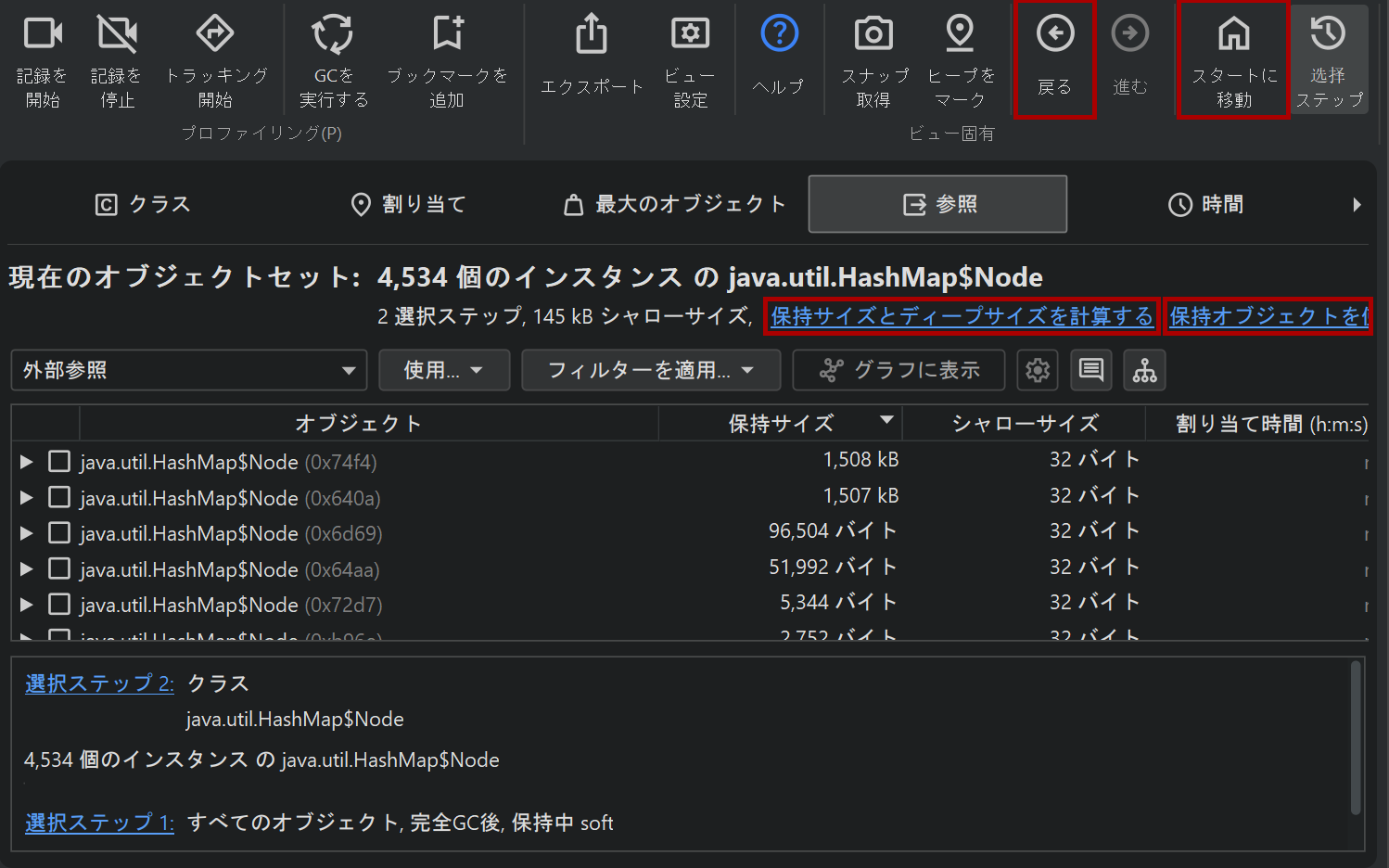
Task: Open the エクスポート export icon
Action: (592, 34)
